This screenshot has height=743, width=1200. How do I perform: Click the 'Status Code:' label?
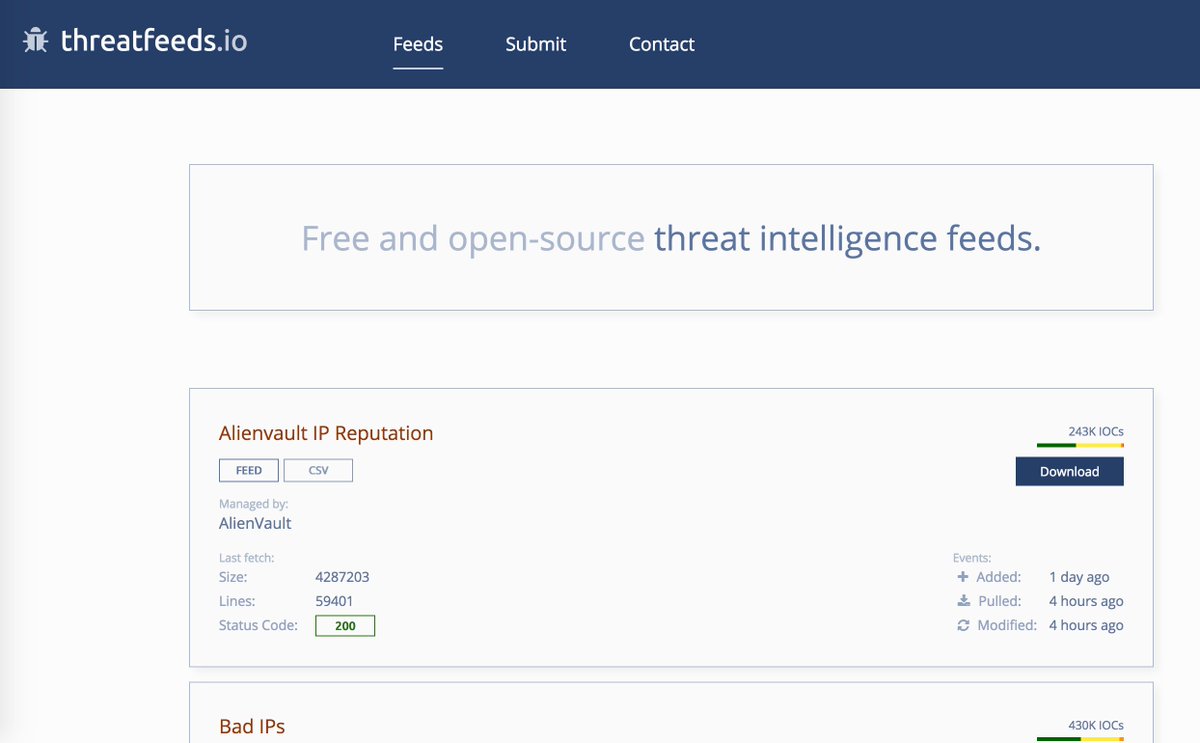coord(258,625)
